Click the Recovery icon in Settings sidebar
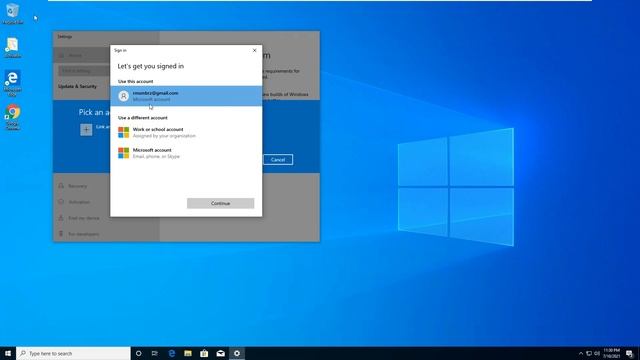 61,186
